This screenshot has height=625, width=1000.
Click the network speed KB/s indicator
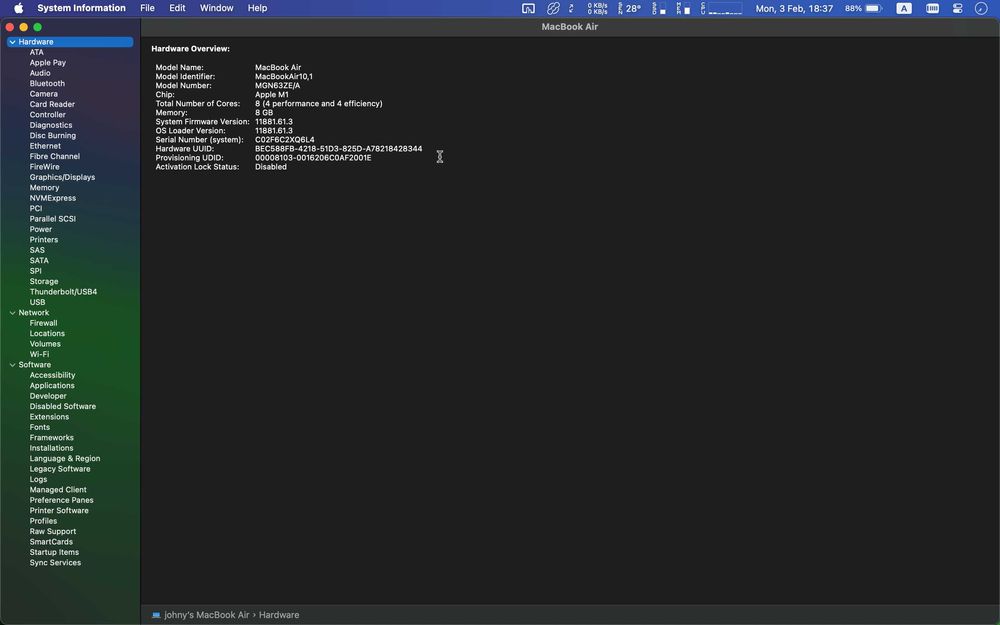[598, 8]
